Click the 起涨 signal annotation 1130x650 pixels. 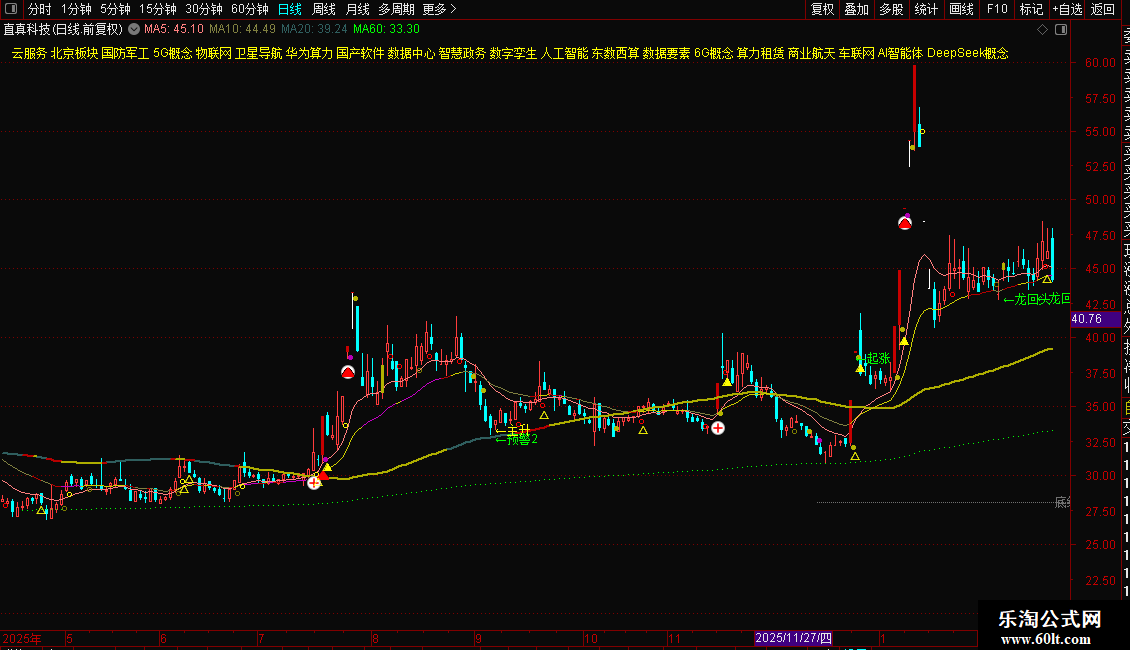point(877,358)
